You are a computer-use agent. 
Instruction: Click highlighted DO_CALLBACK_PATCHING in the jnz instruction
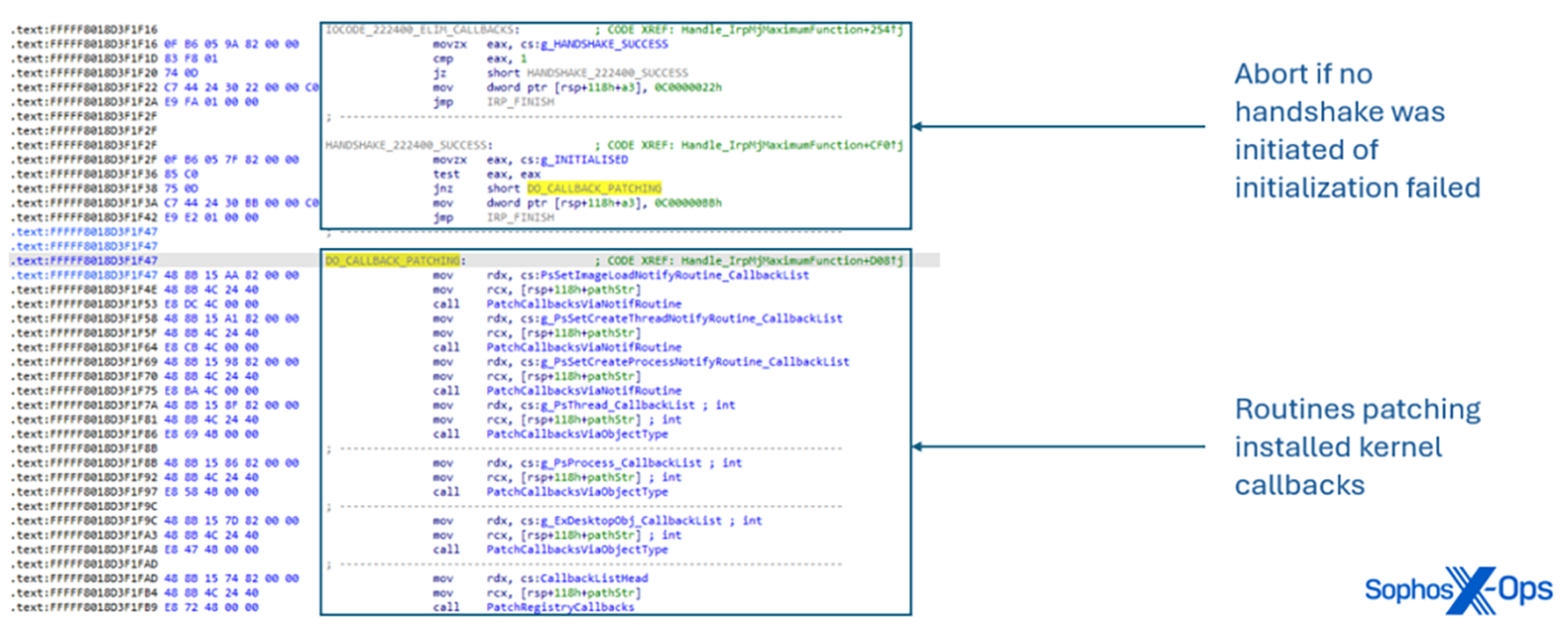coord(594,187)
